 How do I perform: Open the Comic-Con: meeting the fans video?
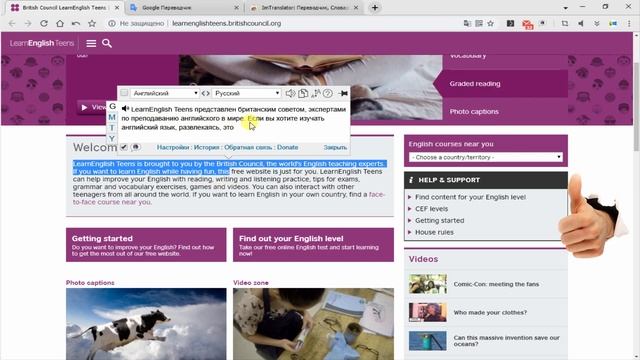[496, 284]
